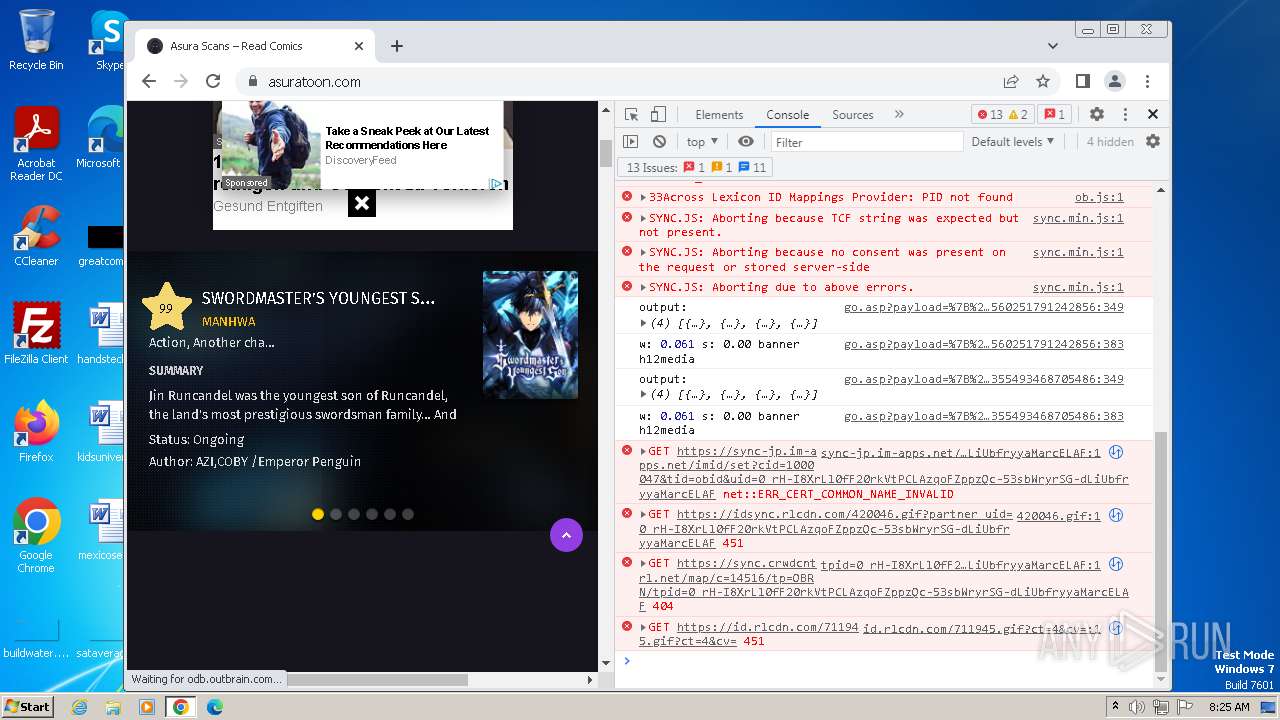The height and width of the screenshot is (720, 1280).
Task: Click the page vertical scrollbar thumb
Action: tap(605, 153)
